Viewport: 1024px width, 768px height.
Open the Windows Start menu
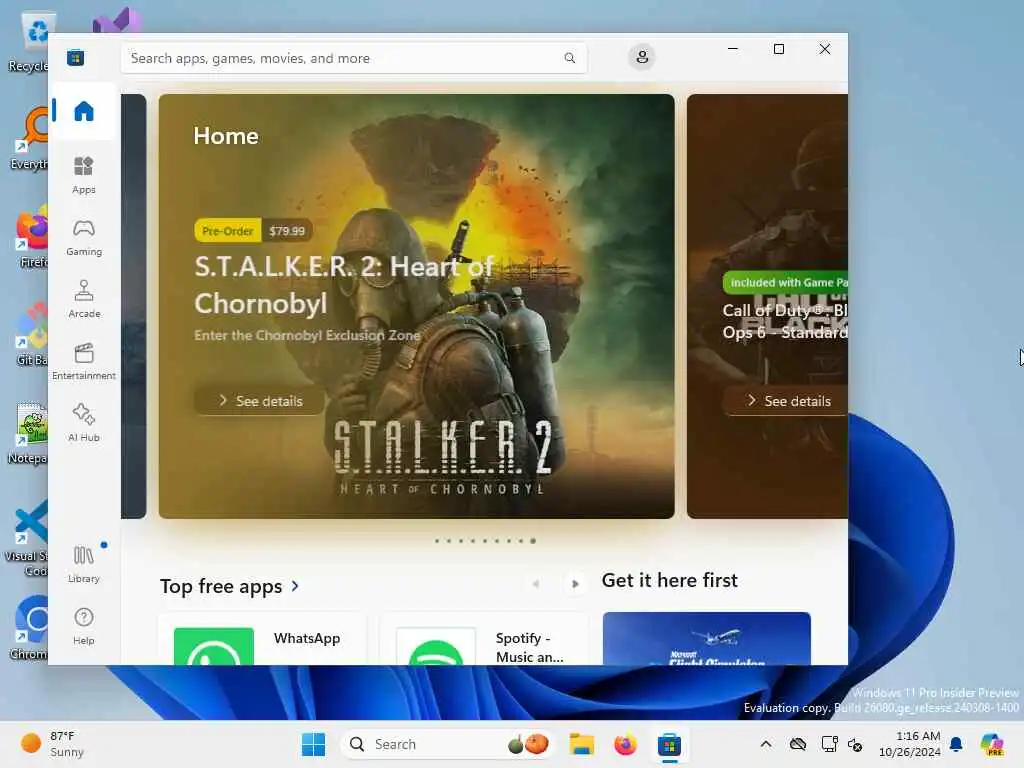click(x=313, y=744)
